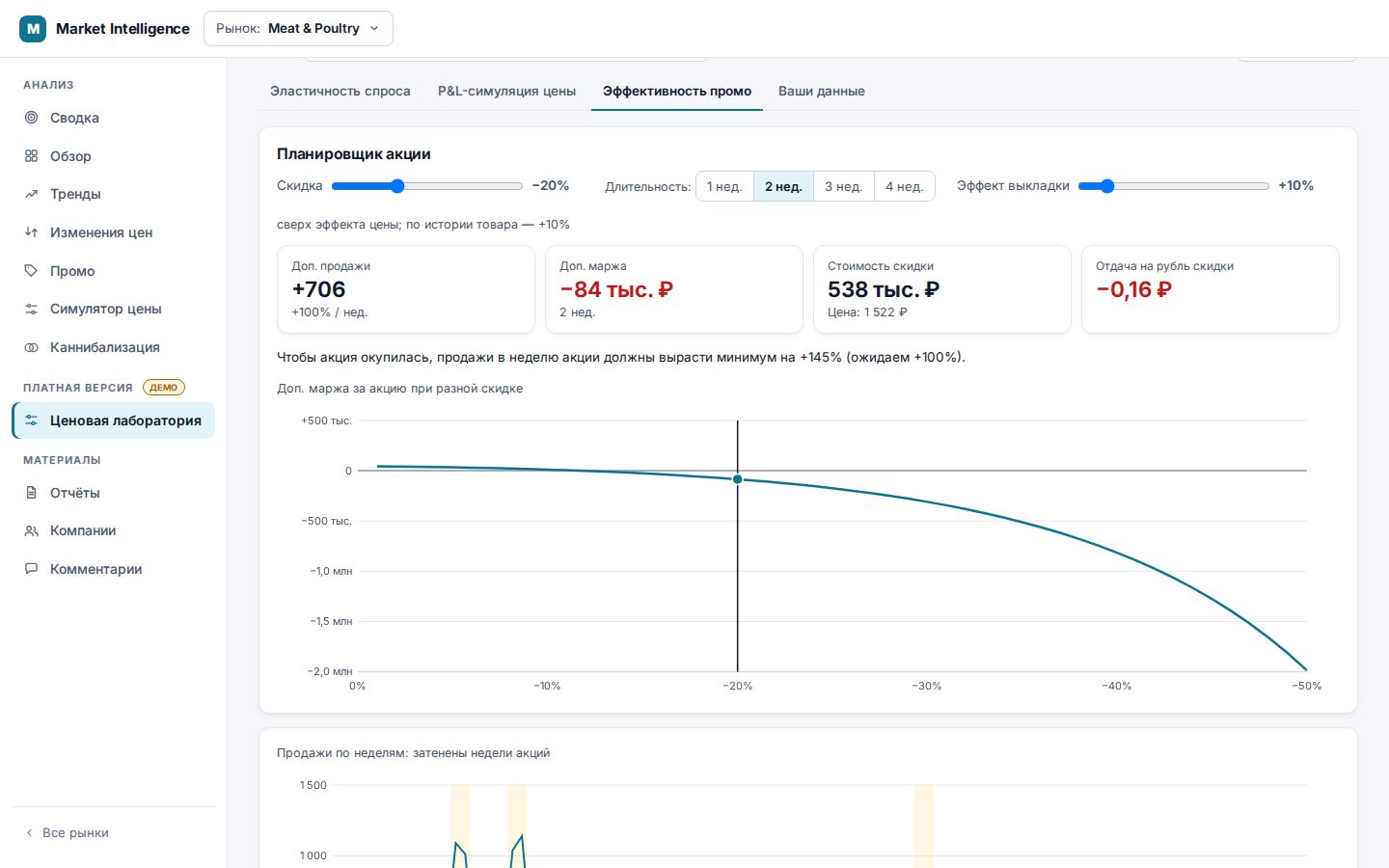
Task: Click the Market Intelligence logo icon
Action: click(x=33, y=29)
